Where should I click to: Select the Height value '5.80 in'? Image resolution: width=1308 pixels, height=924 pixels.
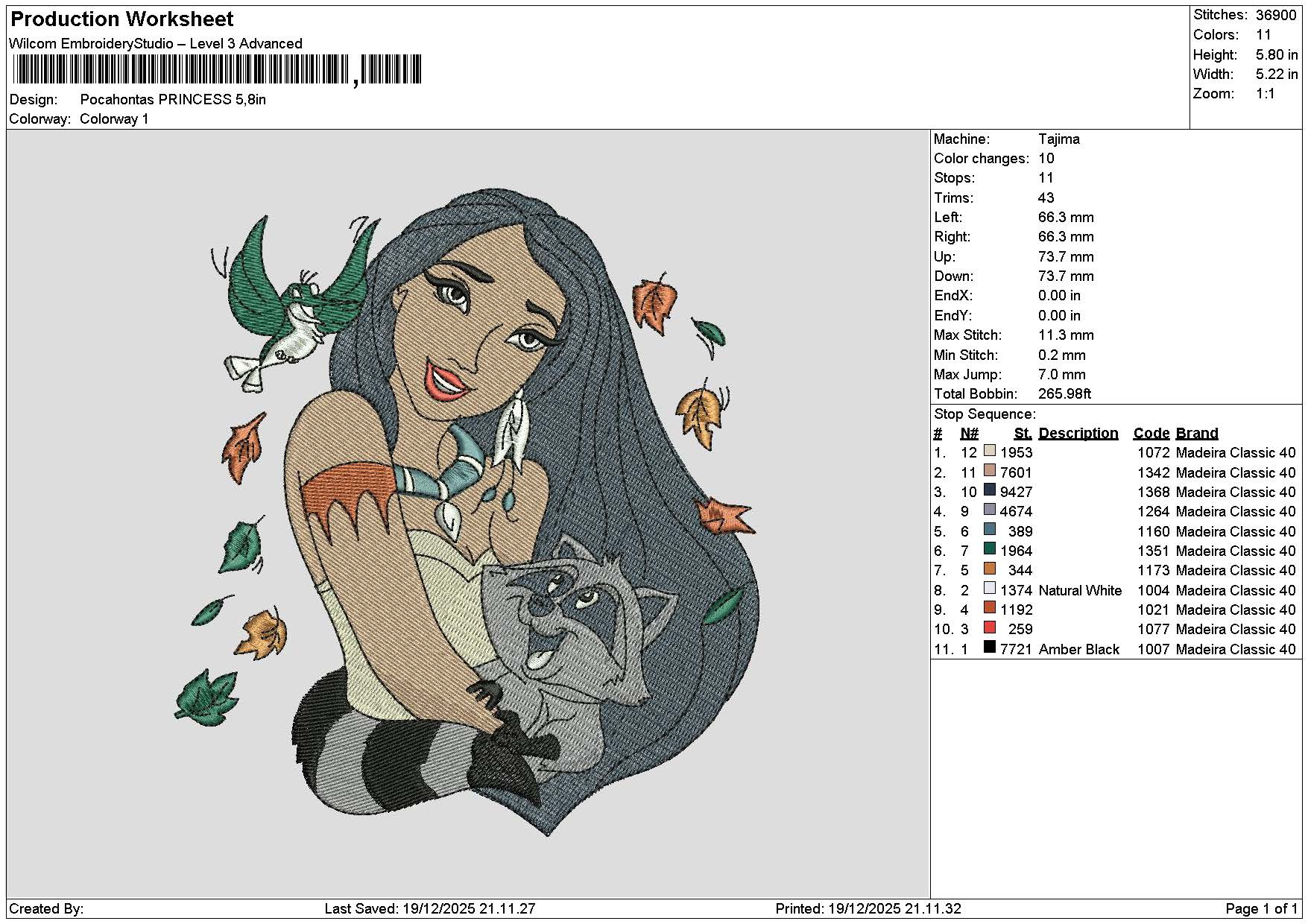pos(1277,55)
